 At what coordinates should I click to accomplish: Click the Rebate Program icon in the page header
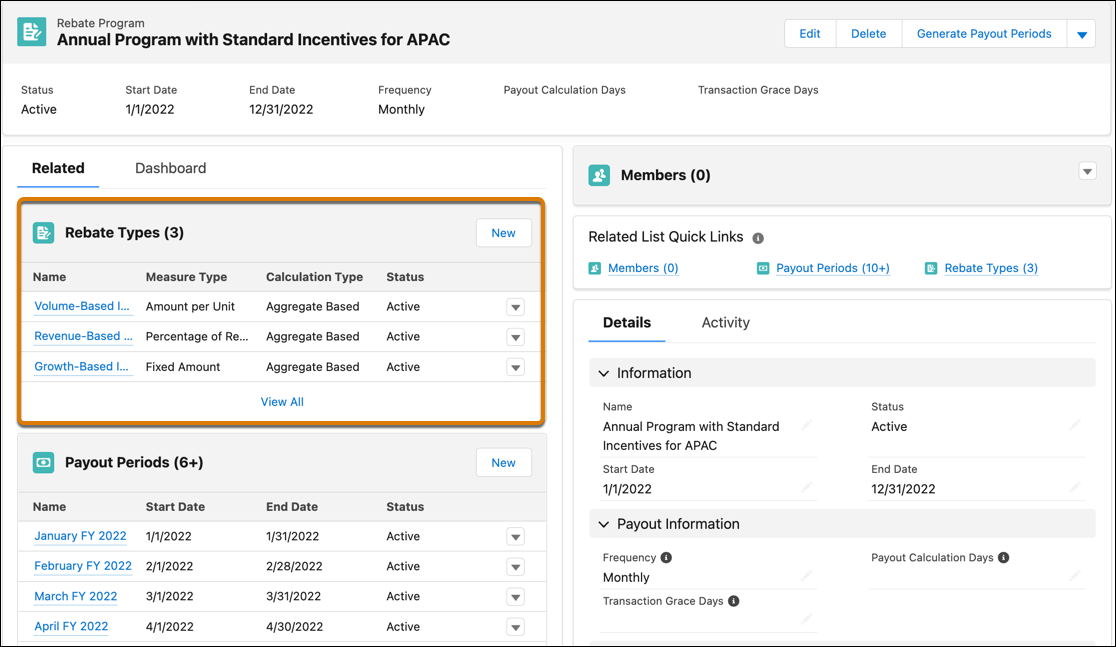(31, 31)
